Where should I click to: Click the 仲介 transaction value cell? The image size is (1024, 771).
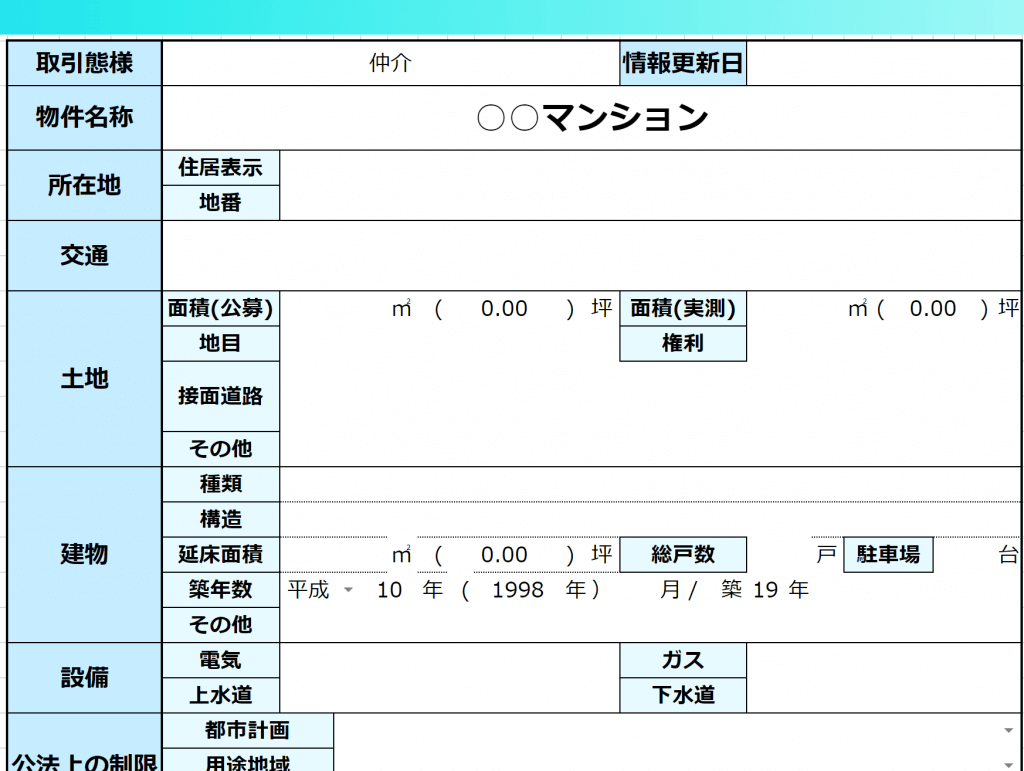pyautogui.click(x=390, y=63)
